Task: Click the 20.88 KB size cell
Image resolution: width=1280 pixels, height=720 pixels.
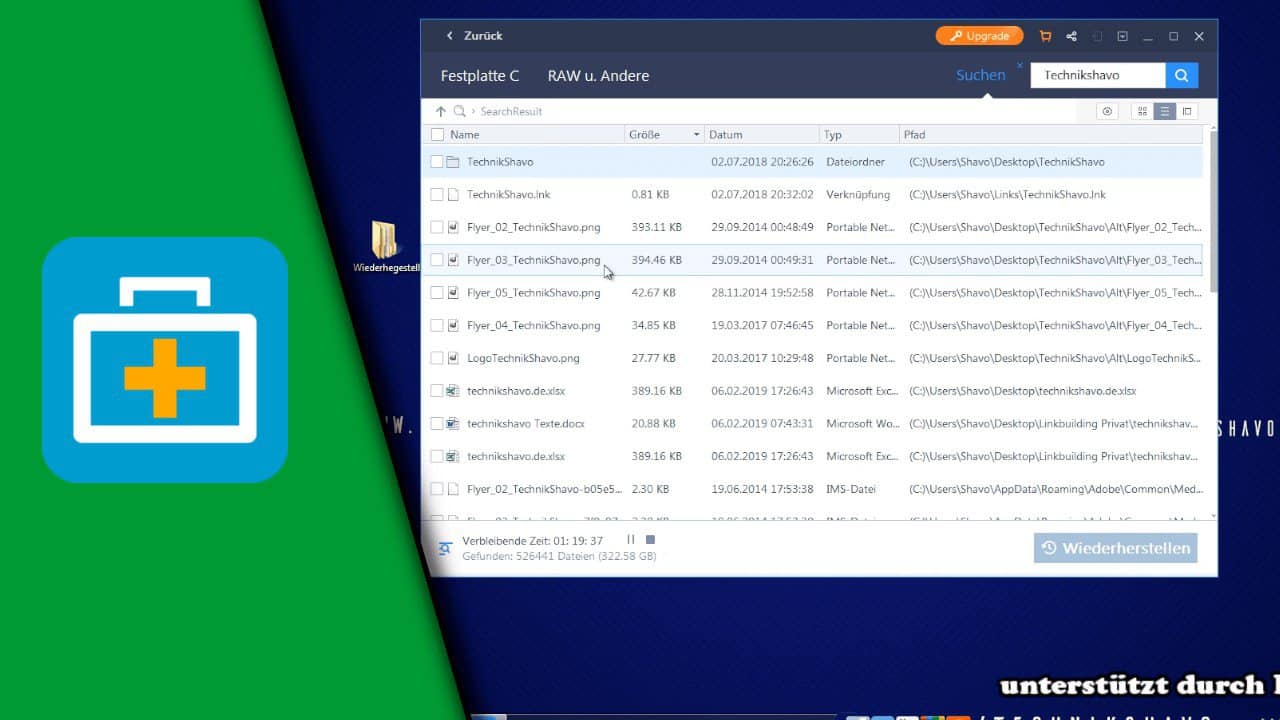Action: pyautogui.click(x=654, y=424)
